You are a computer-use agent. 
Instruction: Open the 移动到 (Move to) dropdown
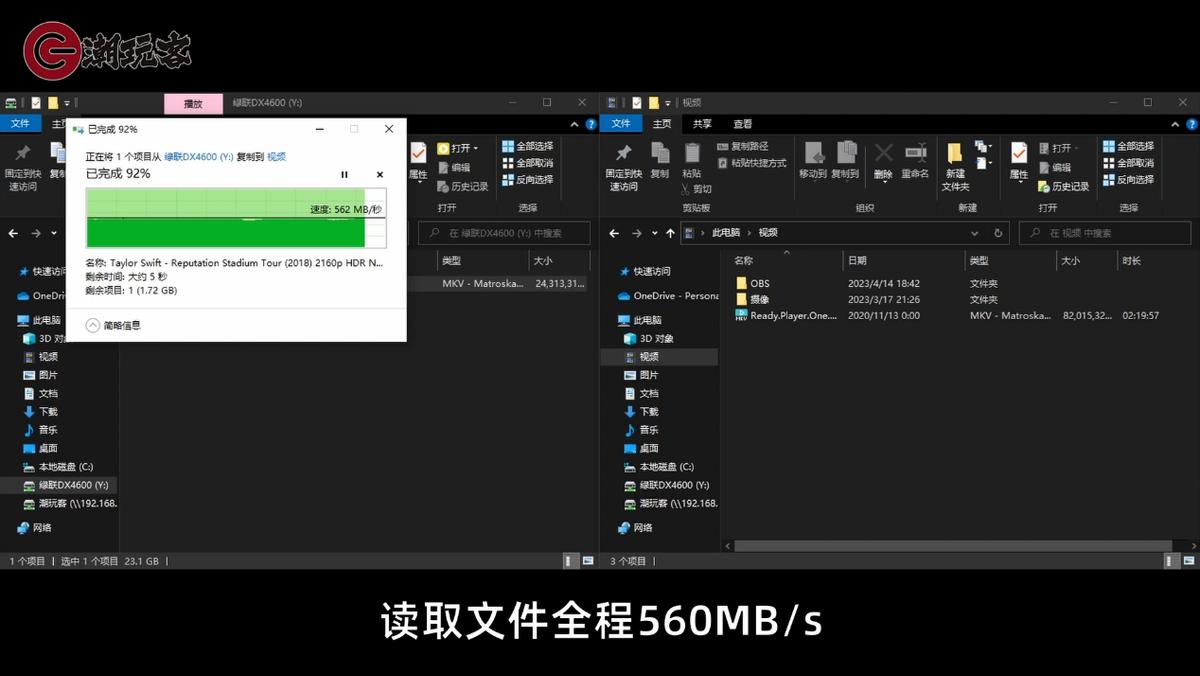pos(812,160)
